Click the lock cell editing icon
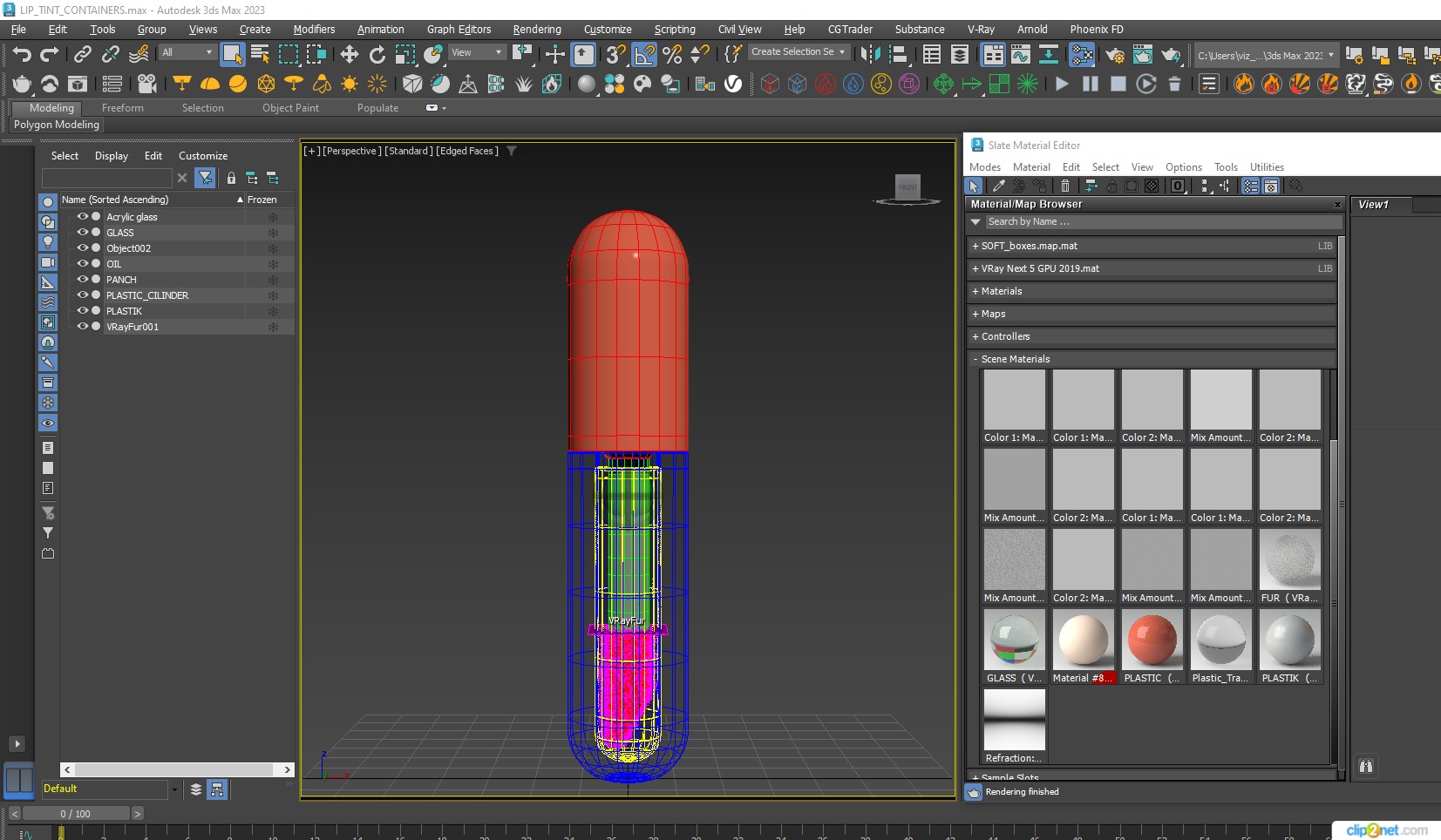The width and height of the screenshot is (1441, 840). [x=231, y=178]
